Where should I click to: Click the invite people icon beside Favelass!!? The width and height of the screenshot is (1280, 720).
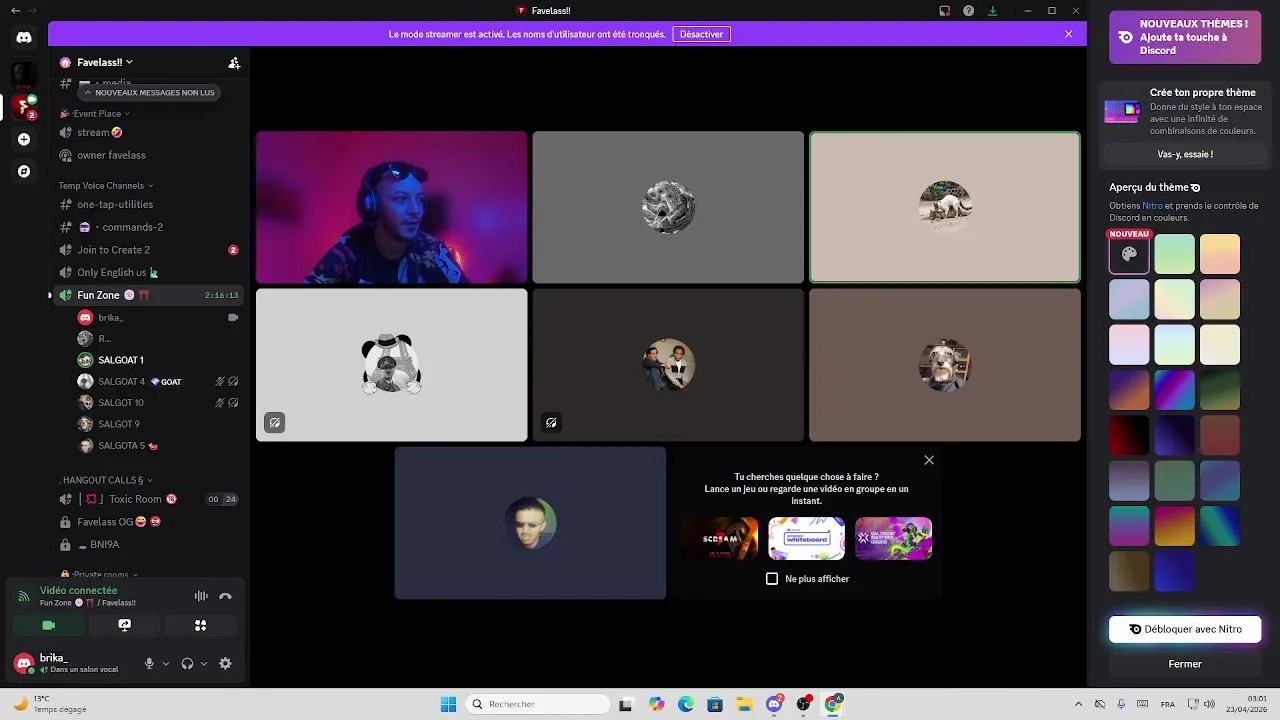(x=234, y=62)
